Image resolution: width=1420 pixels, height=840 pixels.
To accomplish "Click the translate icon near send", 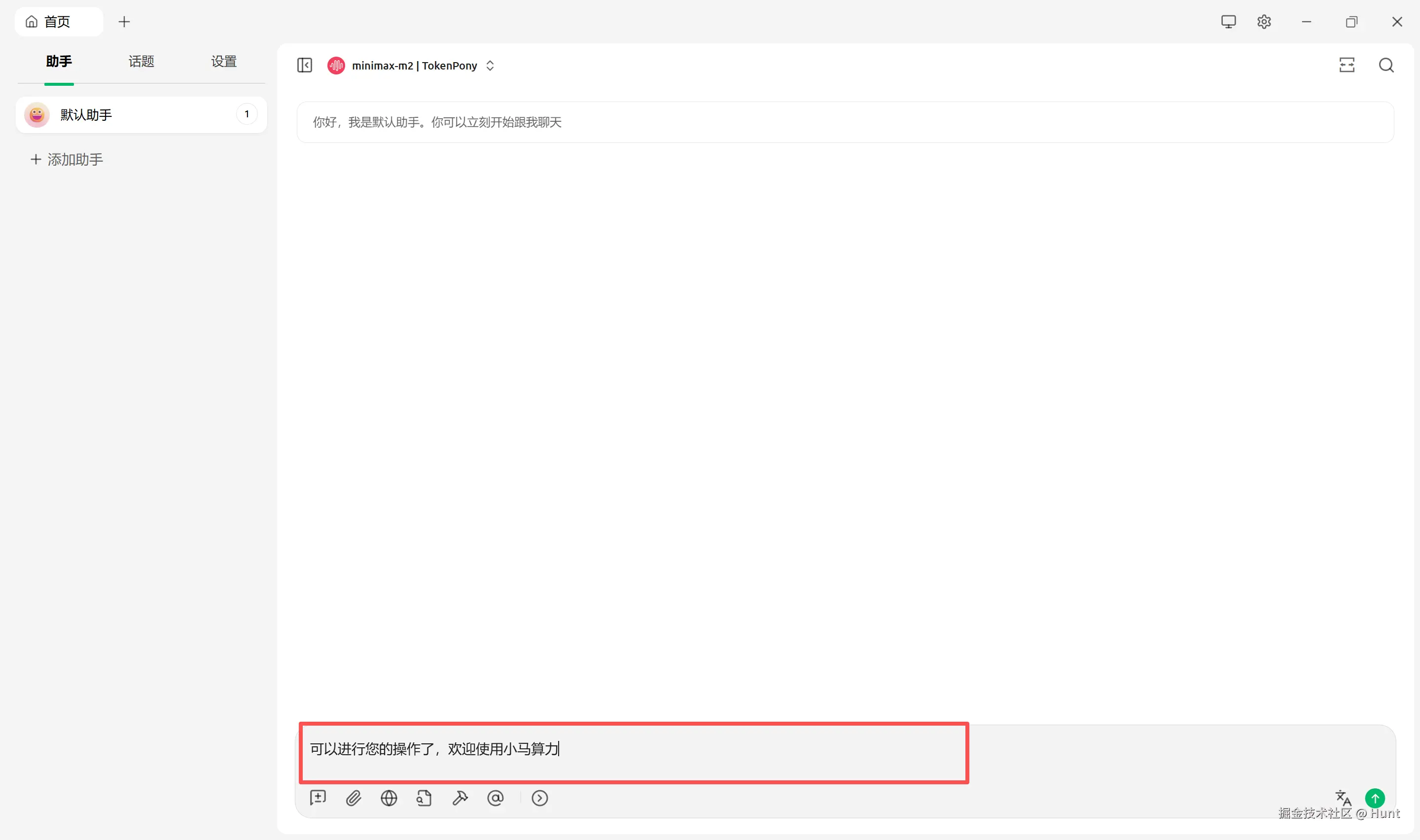I will (1343, 798).
